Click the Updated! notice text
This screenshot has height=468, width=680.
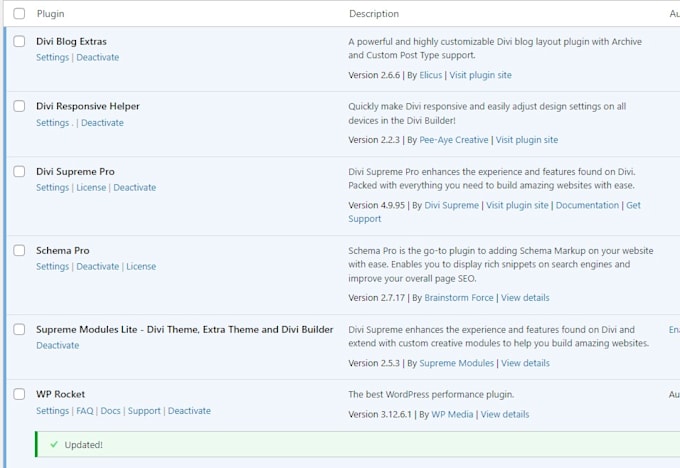click(83, 445)
